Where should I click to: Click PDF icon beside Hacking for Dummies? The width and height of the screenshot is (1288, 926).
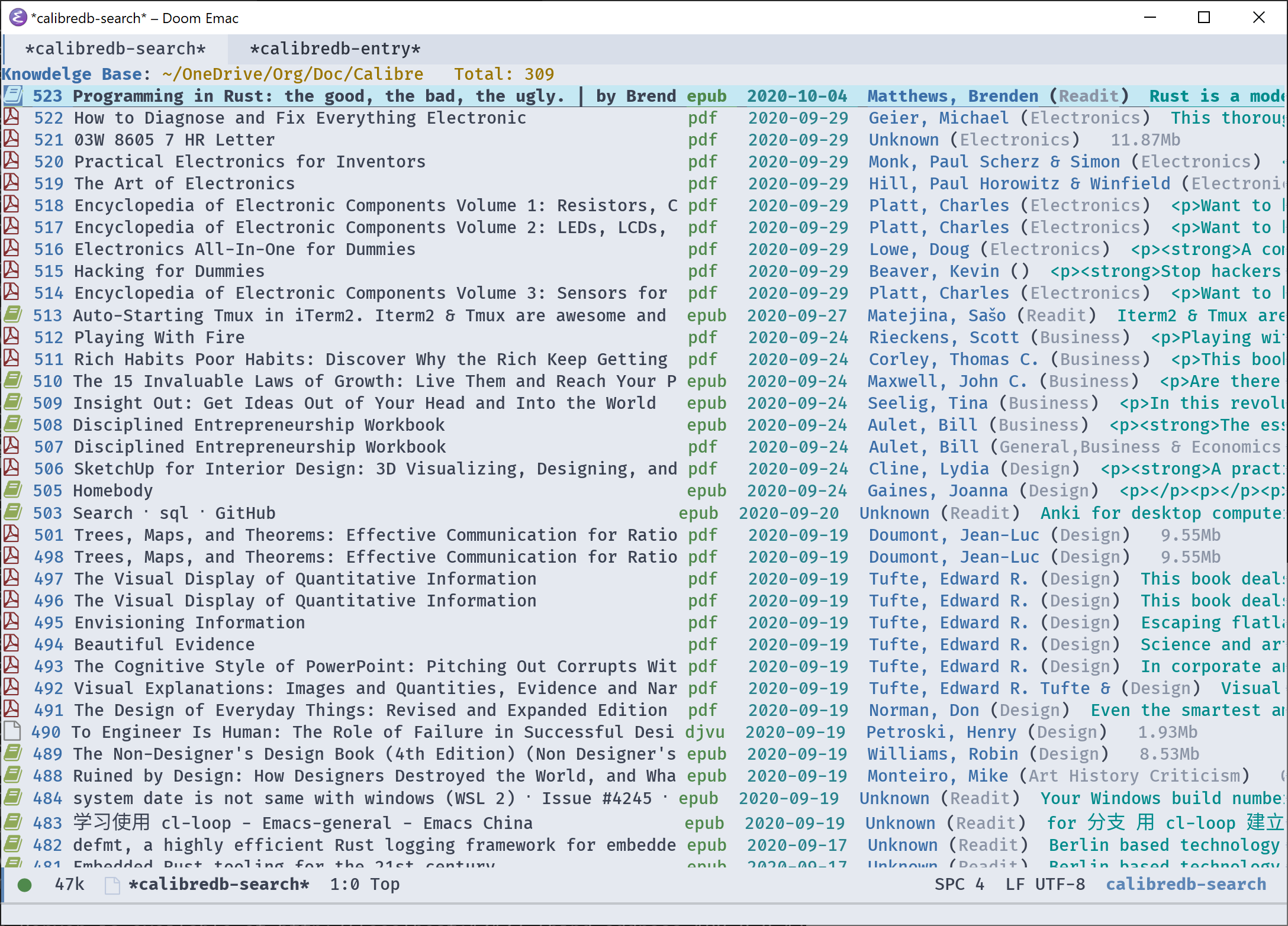coord(11,270)
